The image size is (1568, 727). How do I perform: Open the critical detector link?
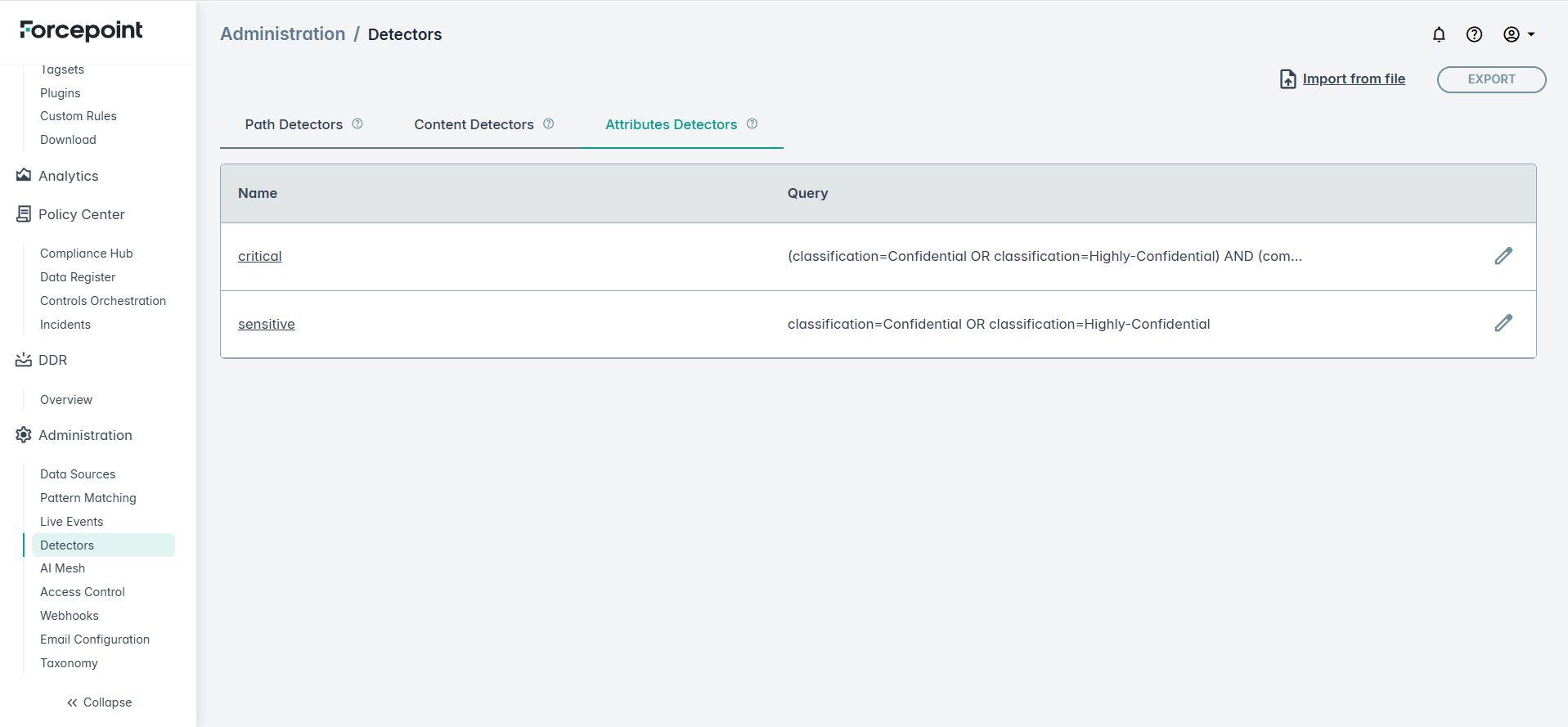click(259, 257)
